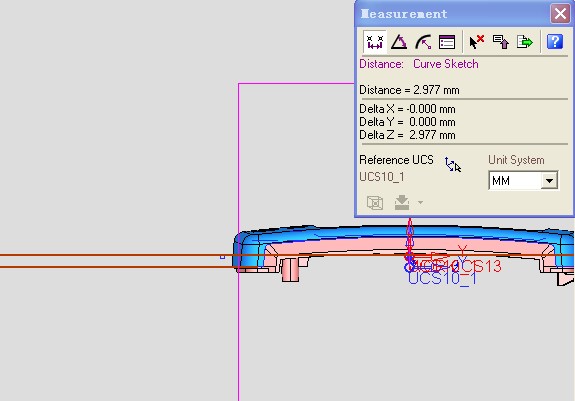Clear selection with the cursor red X icon
Viewport: 575px width, 401px height.
pos(477,42)
